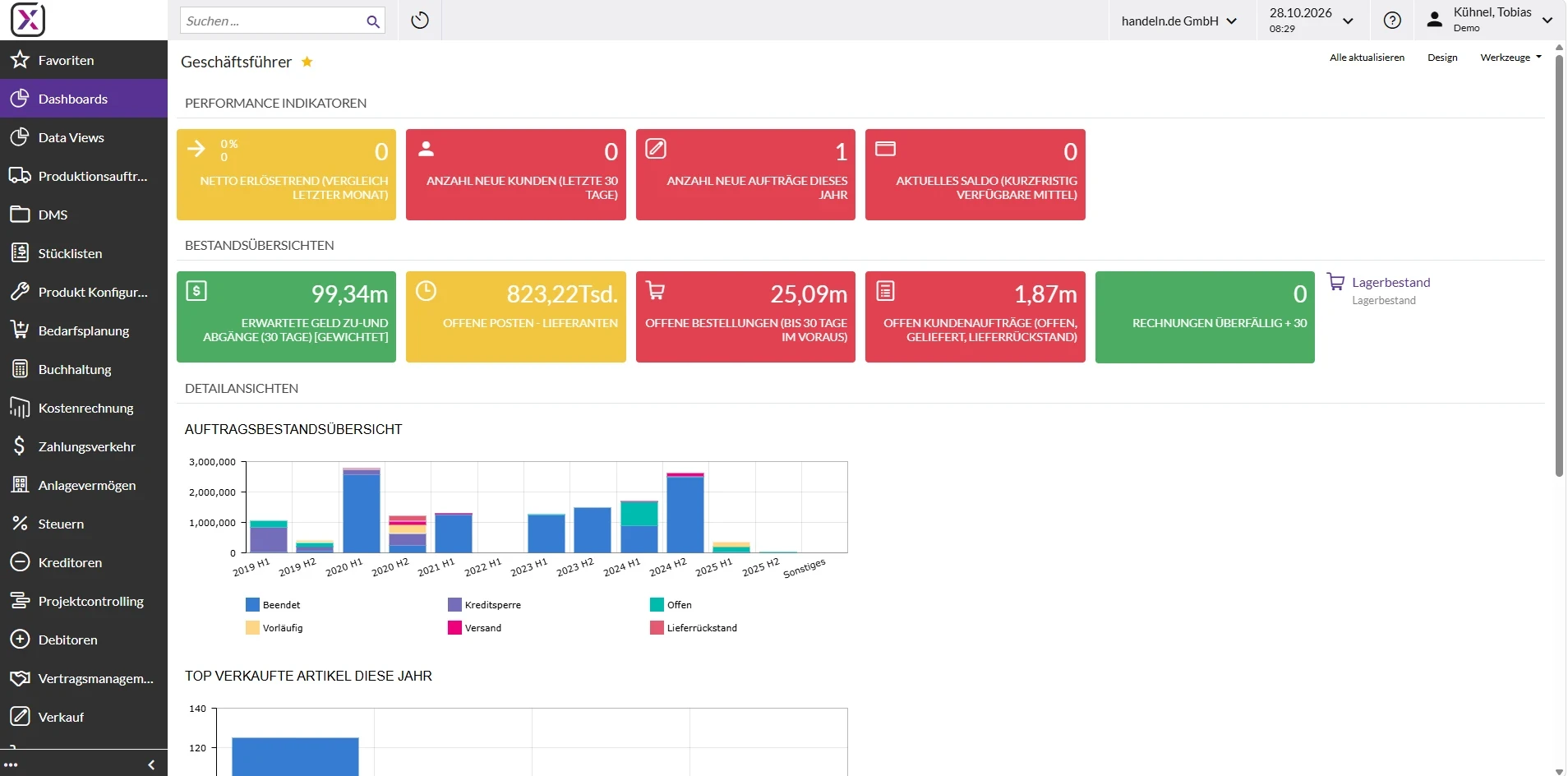The image size is (1568, 776).
Task: Click the Projektcontrolling icon
Action: (20, 601)
